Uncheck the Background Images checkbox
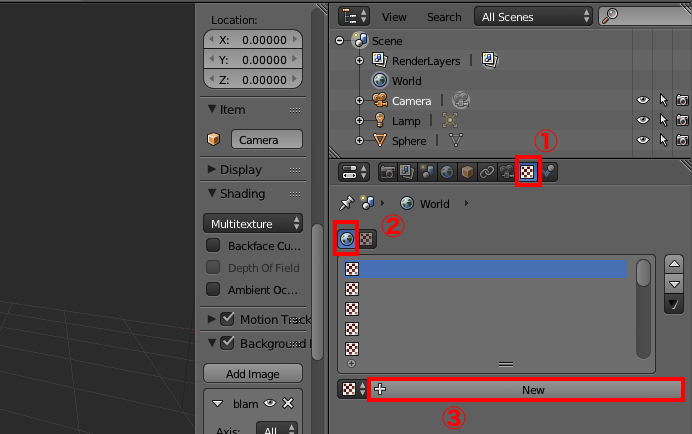The width and height of the screenshot is (692, 434). [227, 343]
